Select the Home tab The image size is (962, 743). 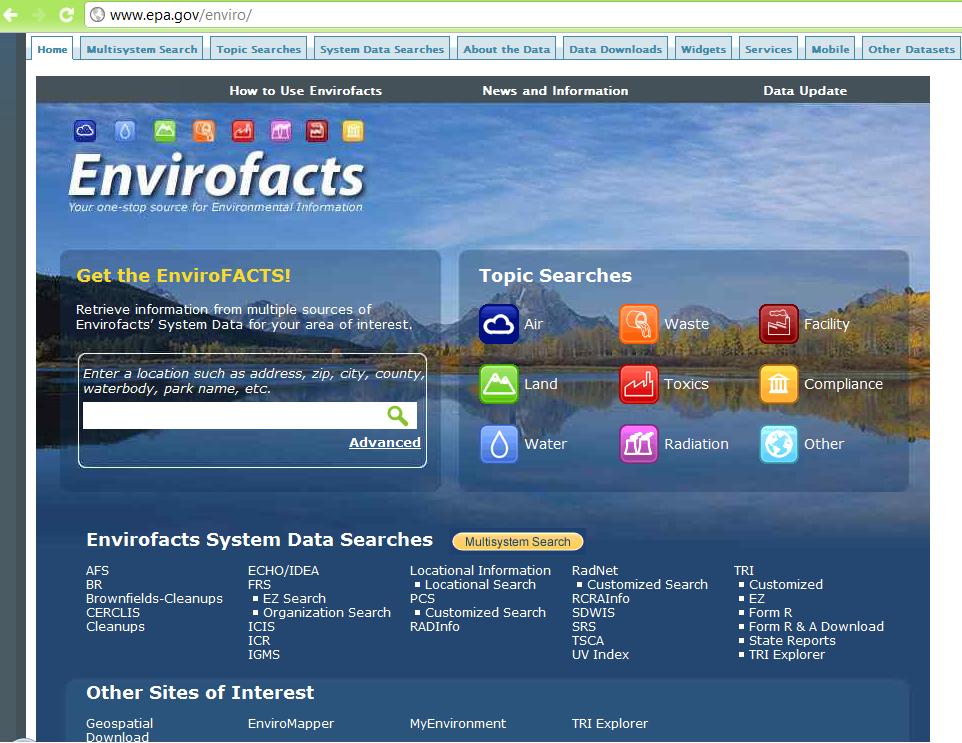click(52, 49)
